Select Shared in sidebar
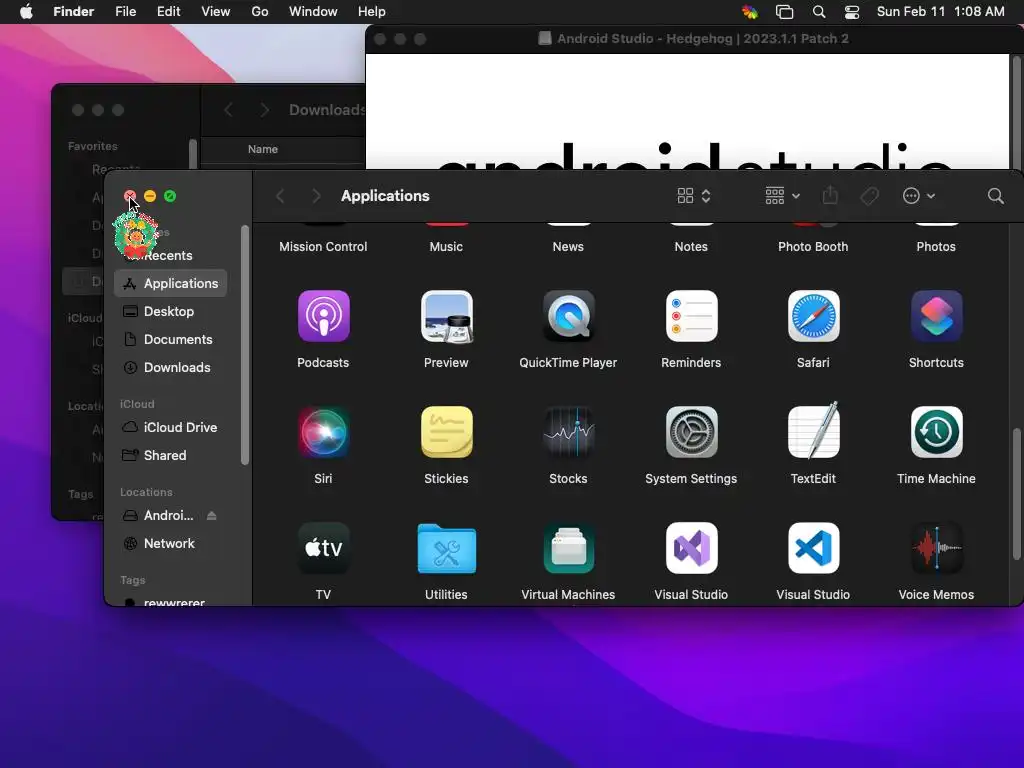 pyautogui.click(x=170, y=455)
